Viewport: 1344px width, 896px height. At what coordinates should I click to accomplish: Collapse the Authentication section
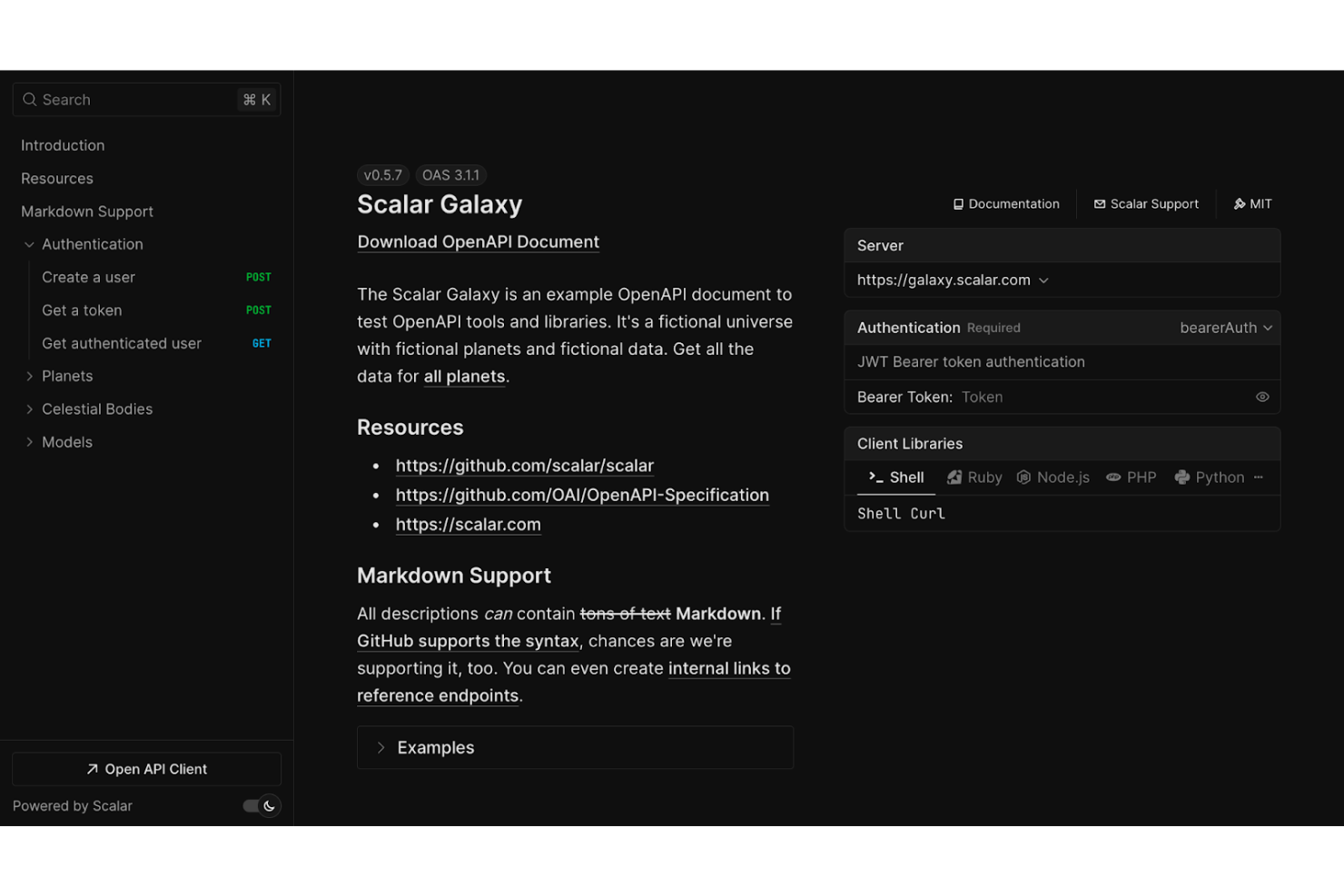click(27, 243)
